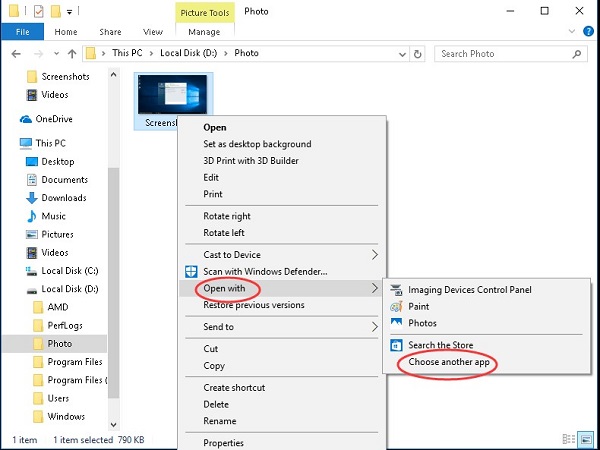
Task: Click the help question mark icon
Action: (587, 31)
